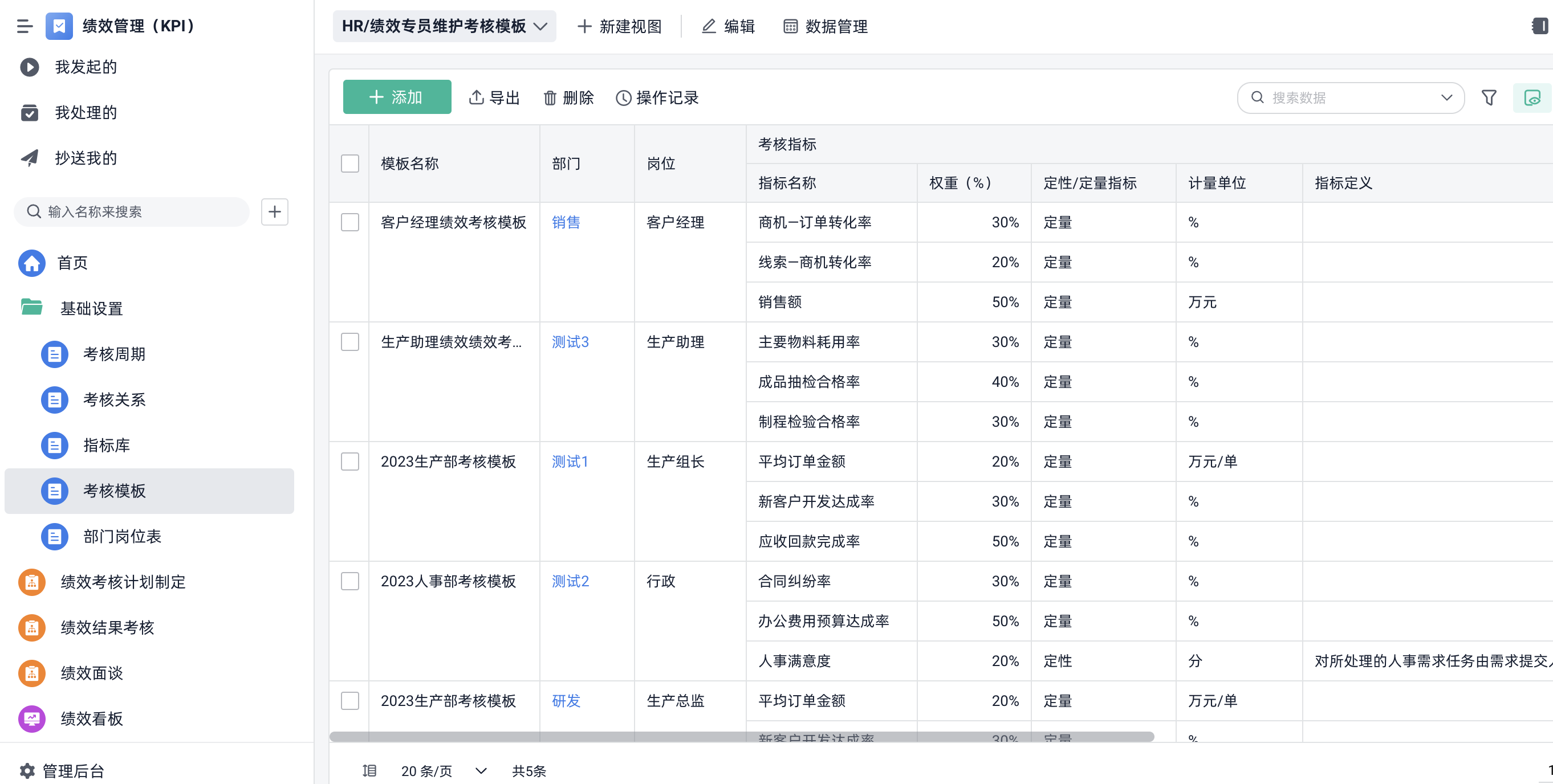Viewport: 1553px width, 784px height.
Task: Click the row height icon in footer
Action: point(369,770)
